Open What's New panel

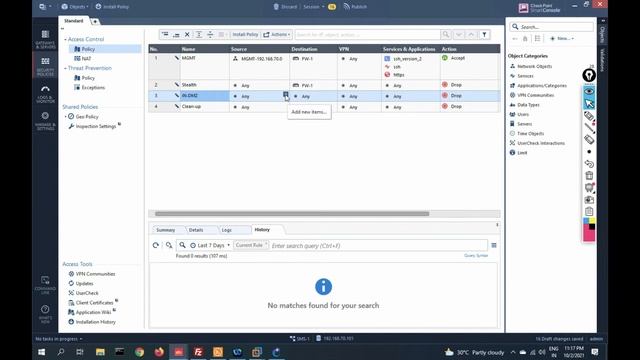click(x=45, y=314)
